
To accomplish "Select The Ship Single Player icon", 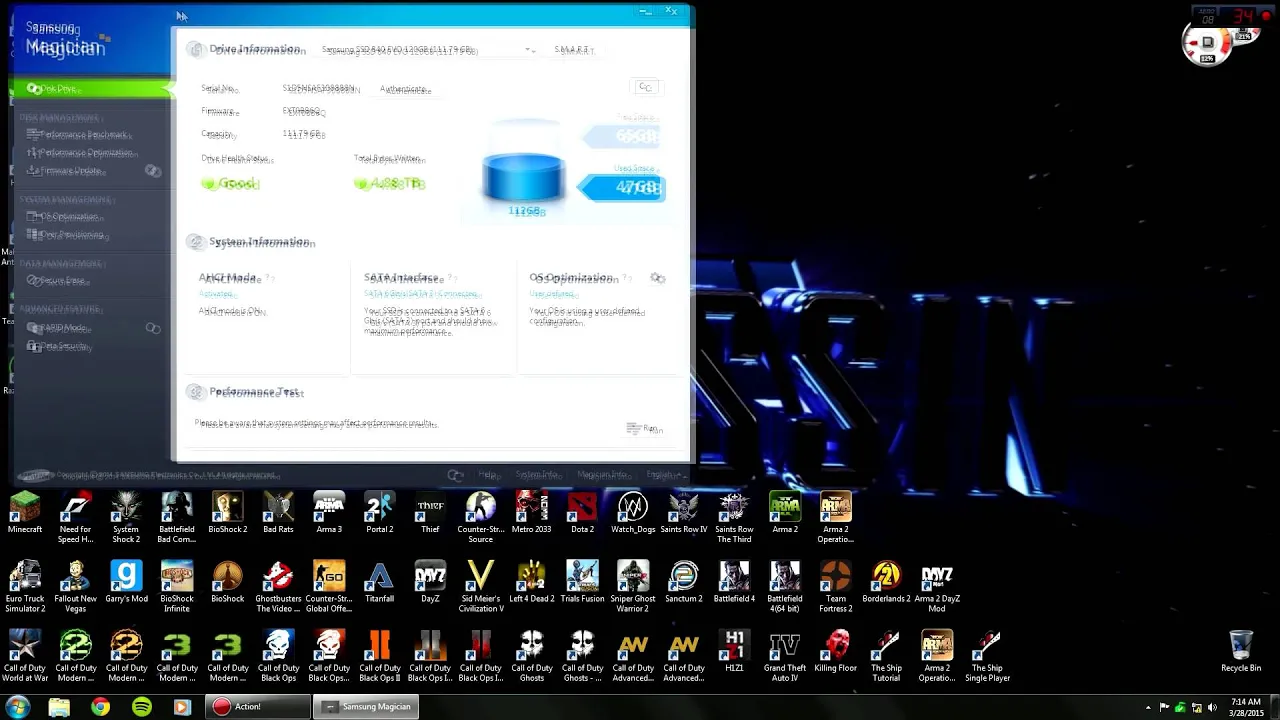I will (x=987, y=656).
